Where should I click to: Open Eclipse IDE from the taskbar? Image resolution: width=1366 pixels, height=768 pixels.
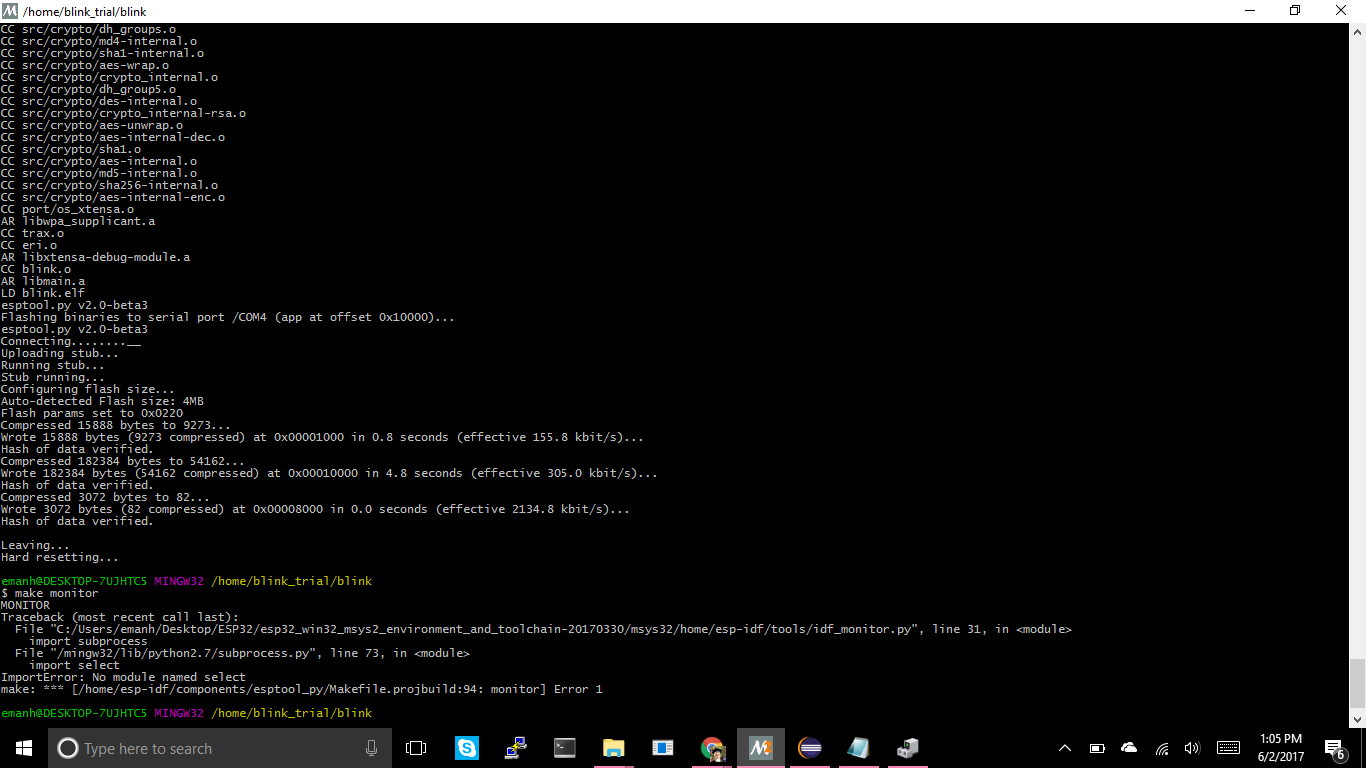(x=810, y=748)
